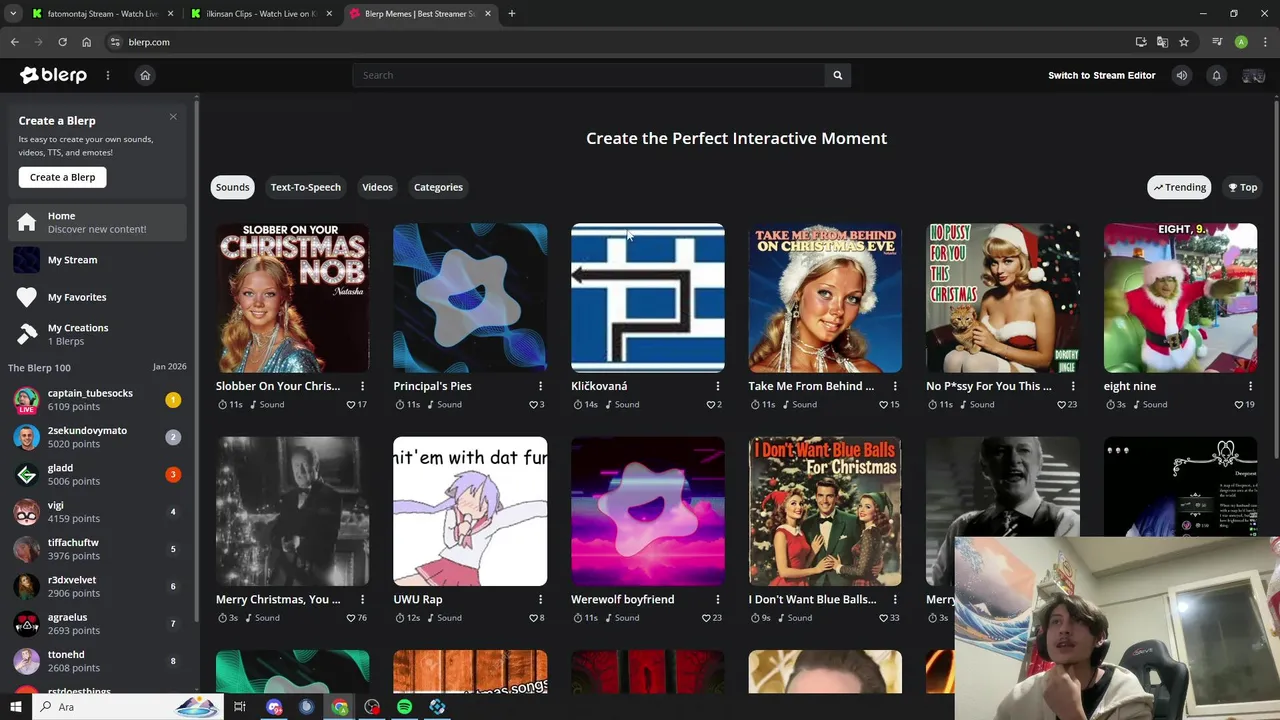1280x720 pixels.
Task: Open My Stream in the sidebar
Action: 97,260
